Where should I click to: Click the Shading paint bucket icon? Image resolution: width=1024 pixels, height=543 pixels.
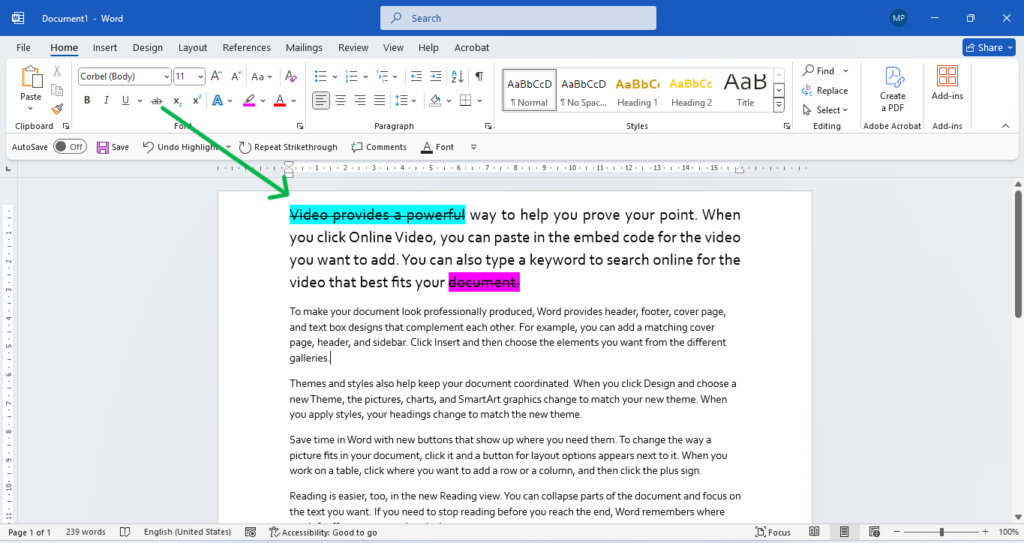(435, 100)
